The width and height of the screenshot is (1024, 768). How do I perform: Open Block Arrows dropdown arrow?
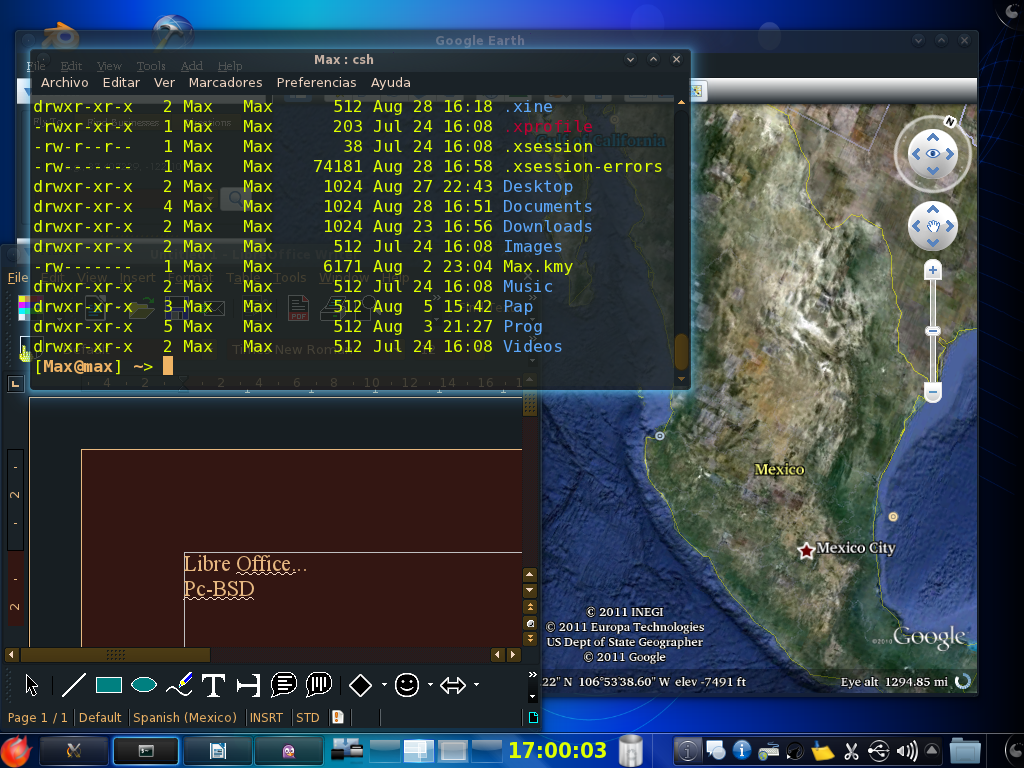coord(477,685)
